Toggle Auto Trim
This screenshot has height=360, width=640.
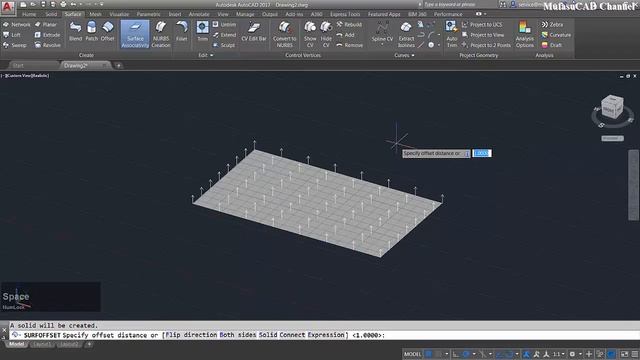(451, 35)
